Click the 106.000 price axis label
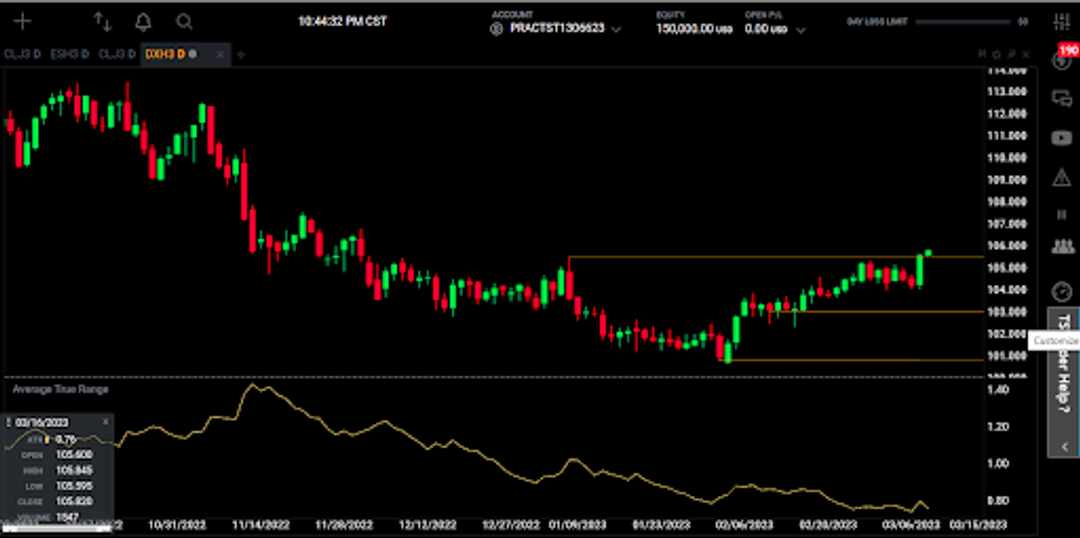This screenshot has height=538, width=1080. 1008,246
